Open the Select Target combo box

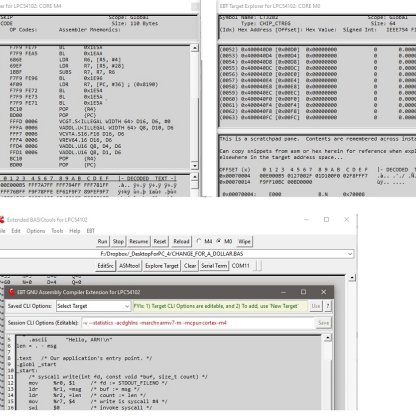point(93,306)
